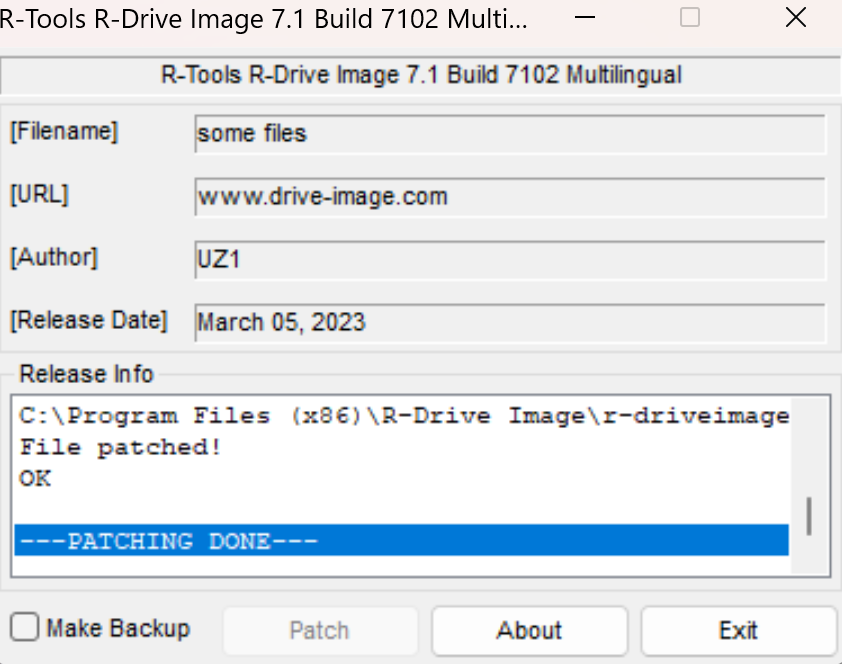Viewport: 842px width, 664px height.
Task: Click the Release Date field
Action: pos(510,323)
